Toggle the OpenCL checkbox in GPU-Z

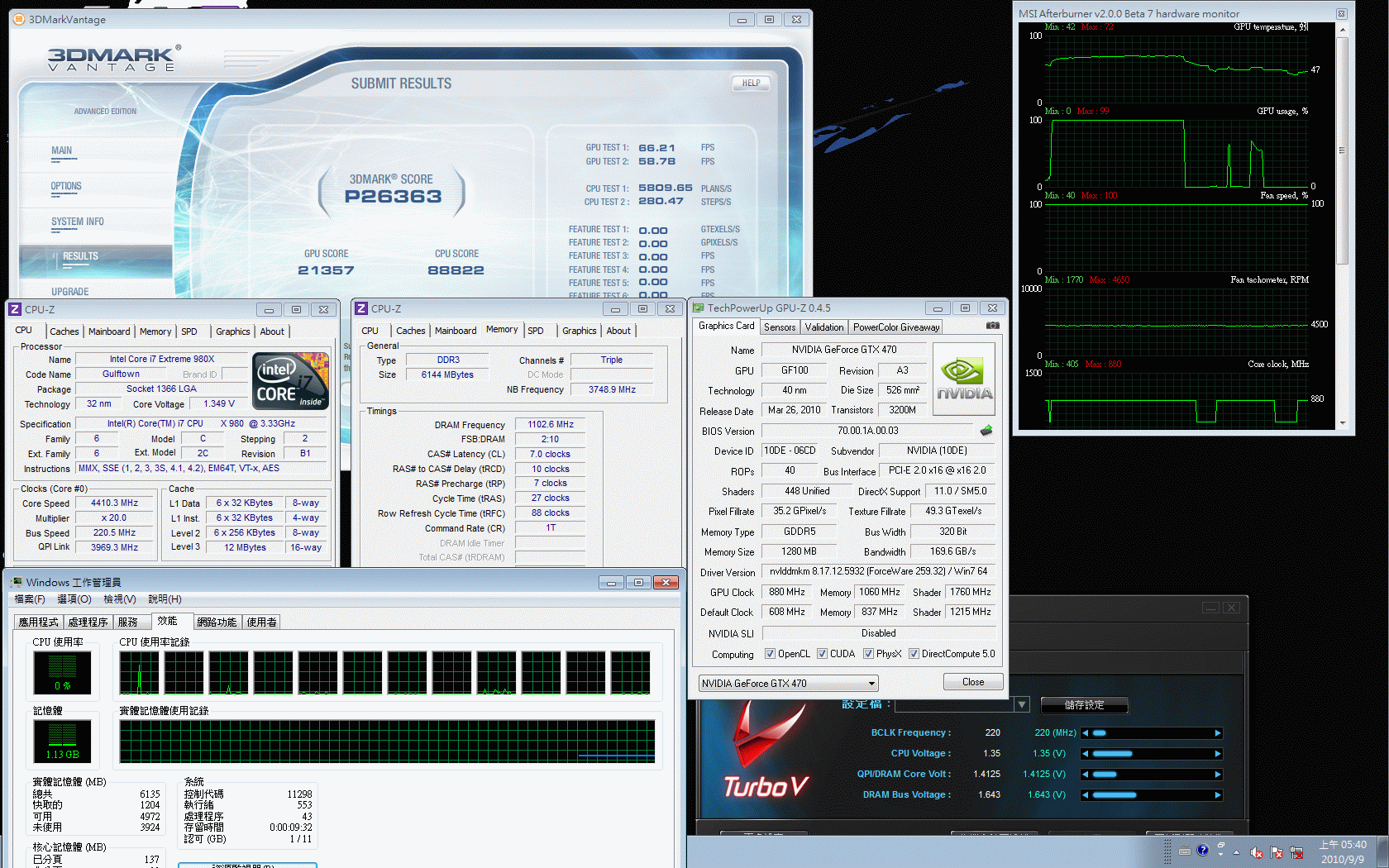pos(770,654)
